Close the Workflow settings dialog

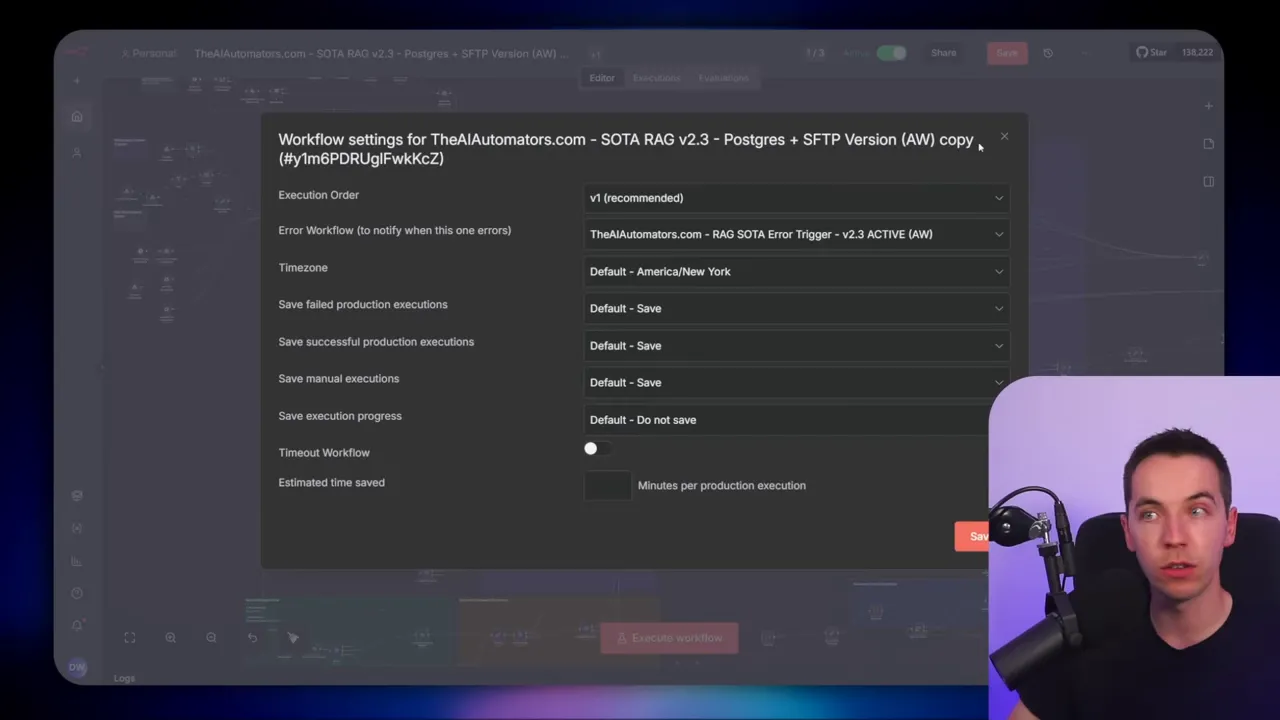tap(1004, 137)
